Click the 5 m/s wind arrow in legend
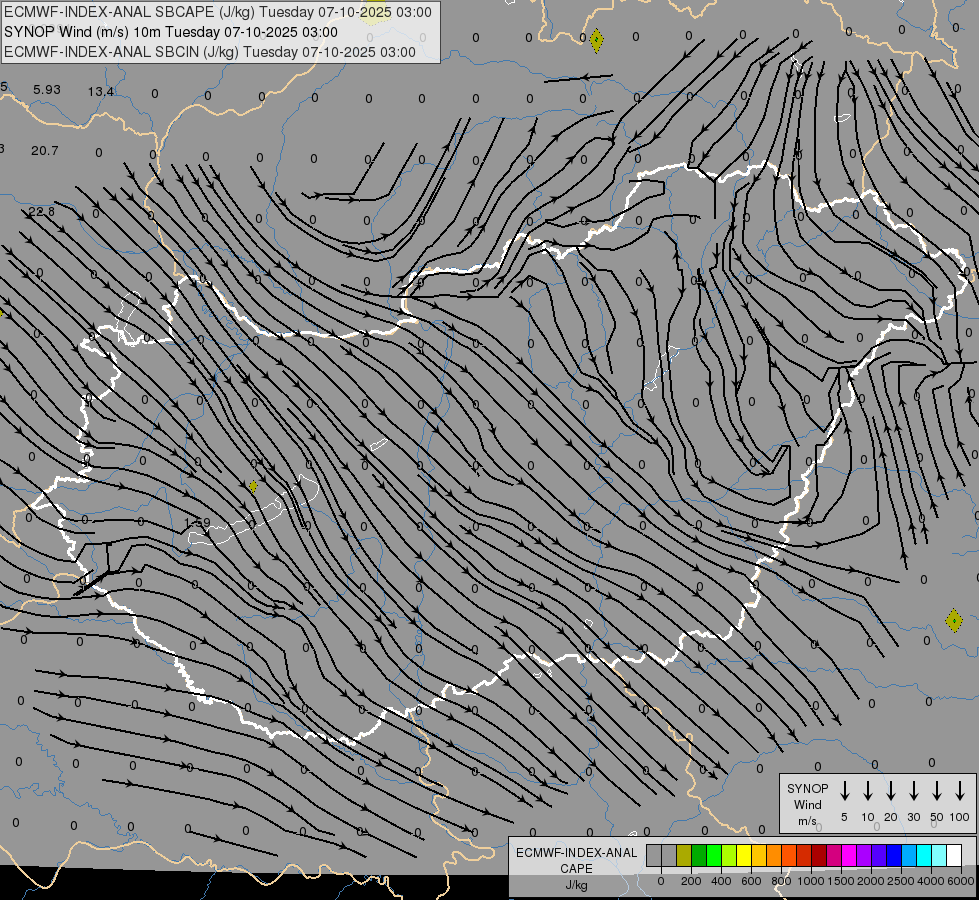 (x=845, y=791)
